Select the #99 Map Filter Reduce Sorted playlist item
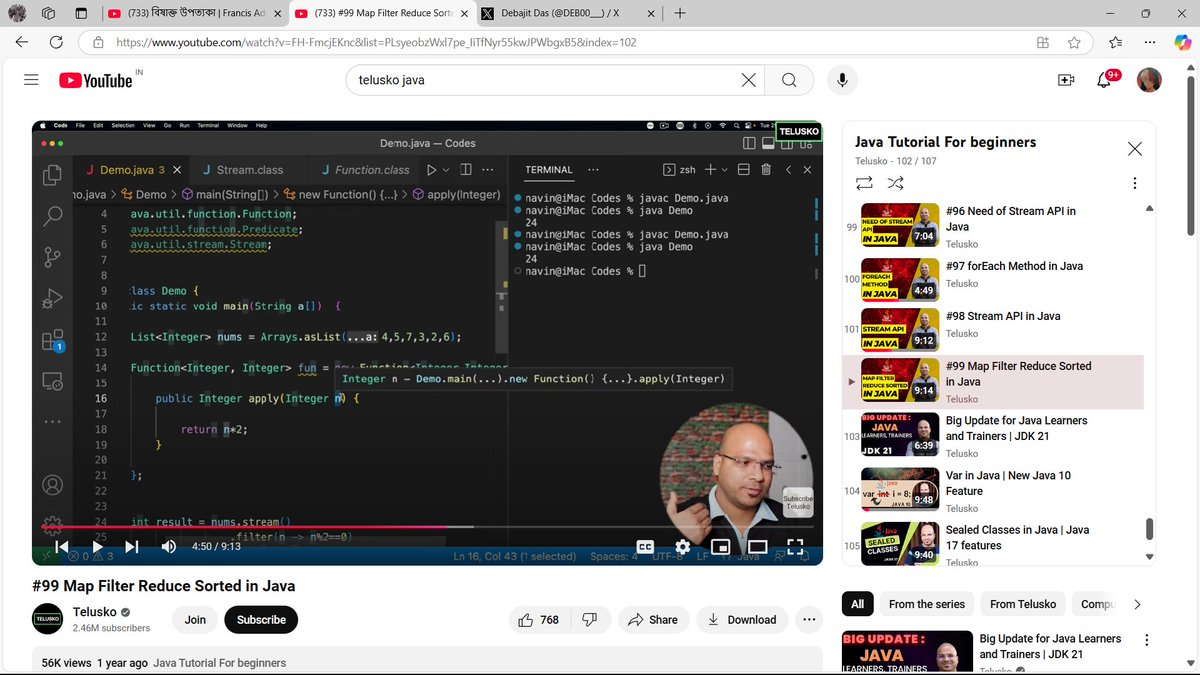The width and height of the screenshot is (1200, 675). pyautogui.click(x=992, y=382)
